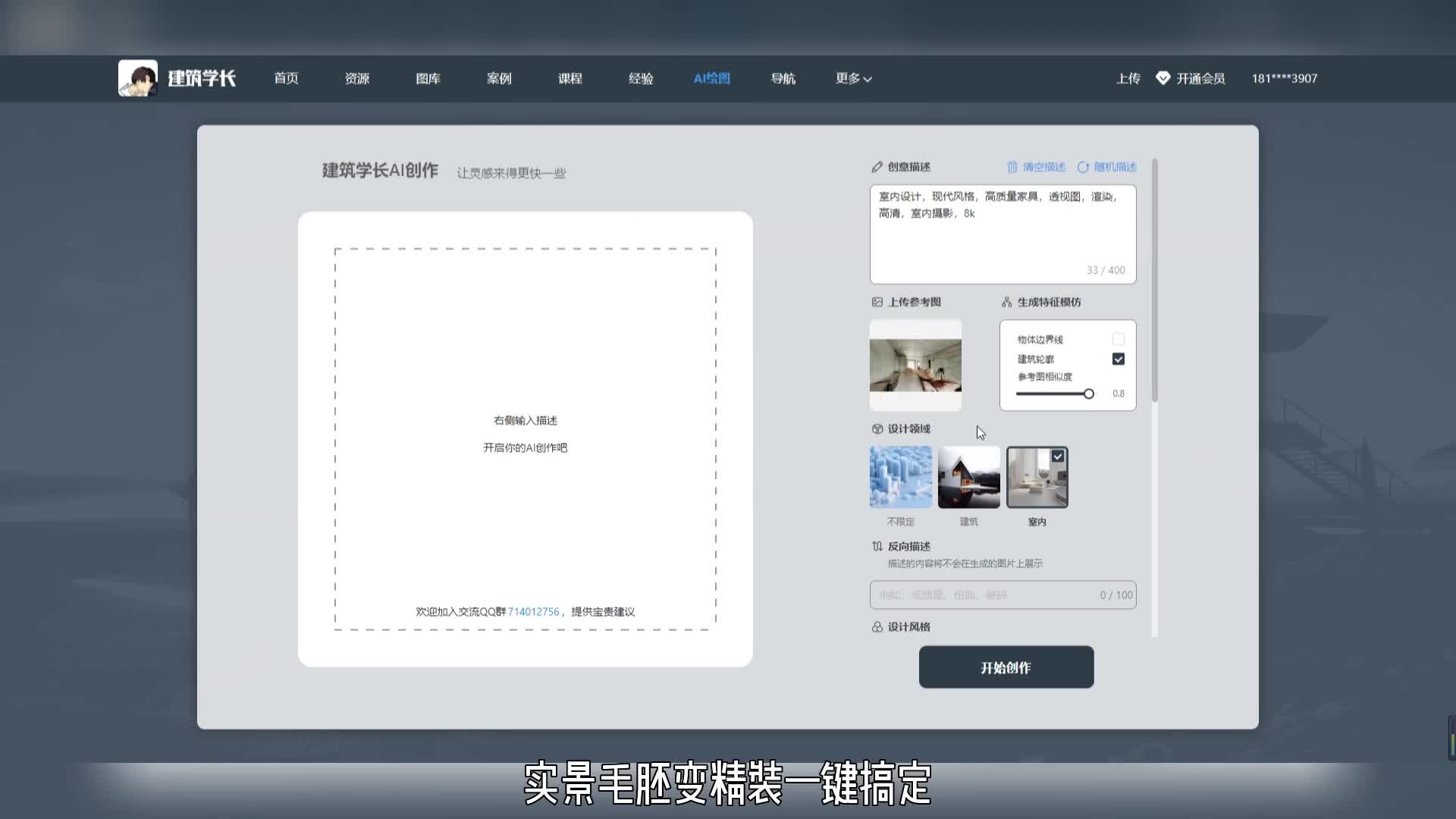Open the QQ group link 714012756
1456x819 pixels.
(x=533, y=611)
